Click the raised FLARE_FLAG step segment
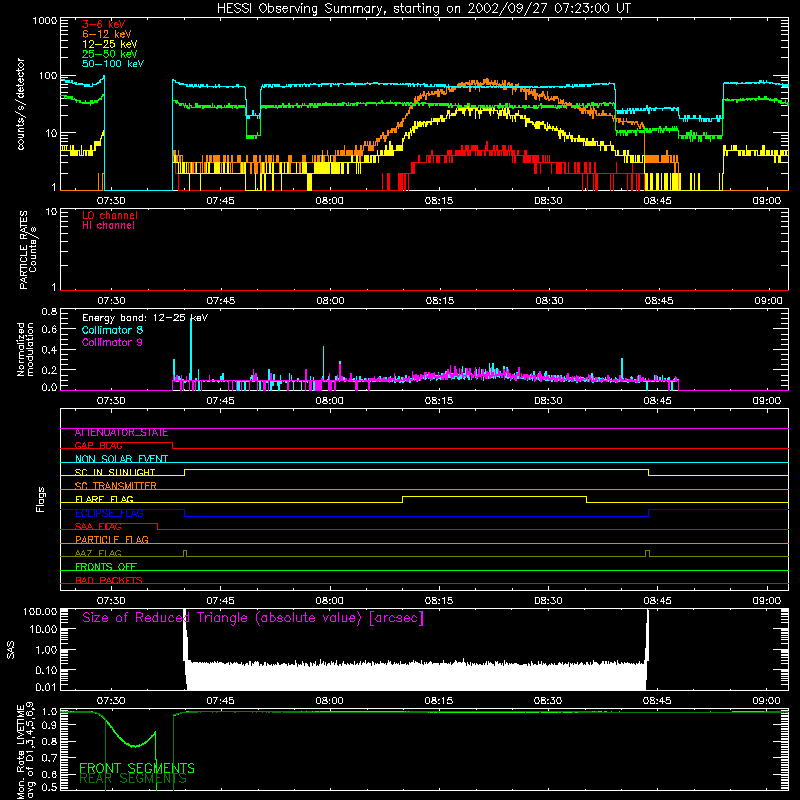This screenshot has width=800, height=800. point(494,496)
